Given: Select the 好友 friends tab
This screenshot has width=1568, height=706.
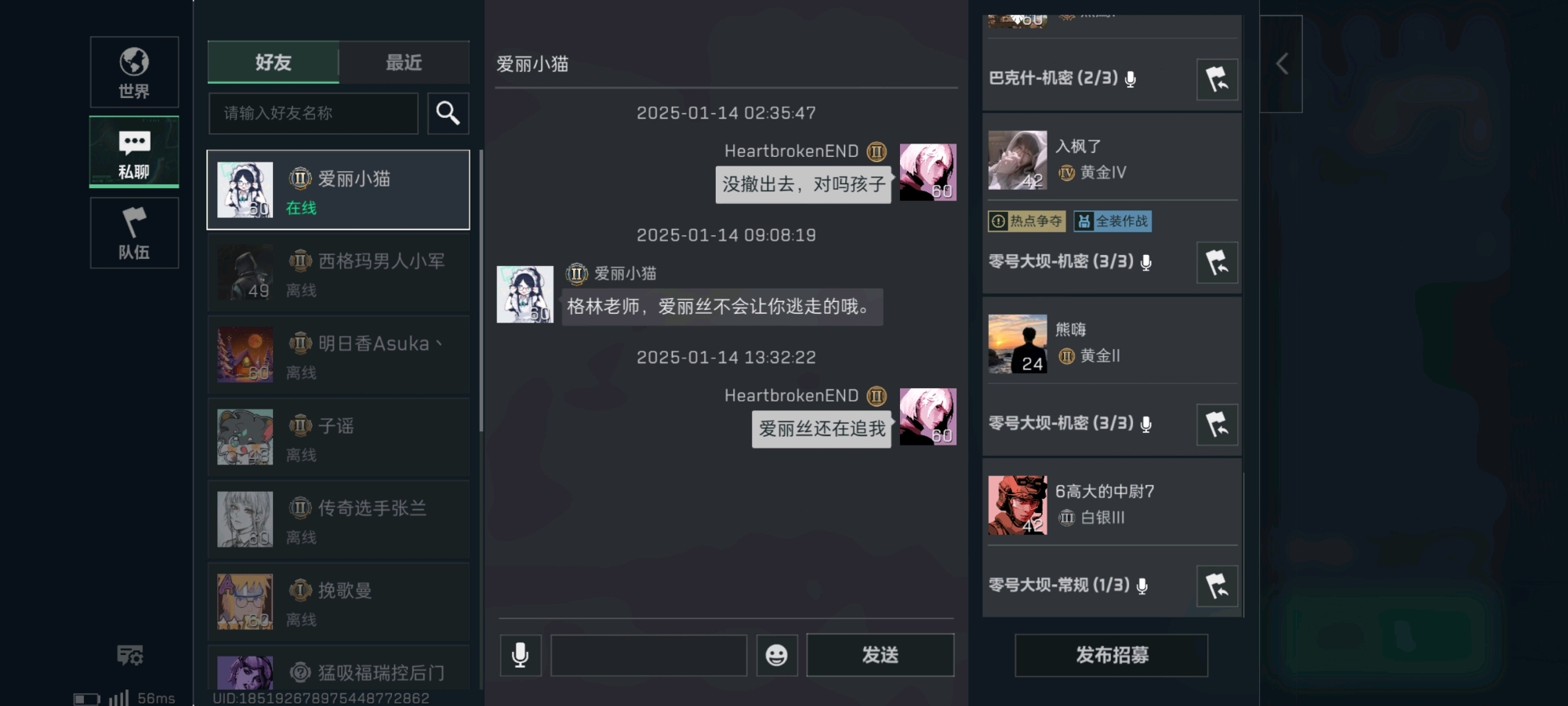Looking at the screenshot, I should click(273, 62).
